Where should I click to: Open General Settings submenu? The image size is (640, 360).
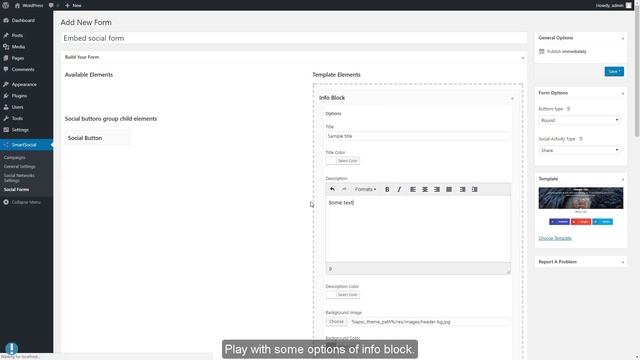(x=20, y=167)
